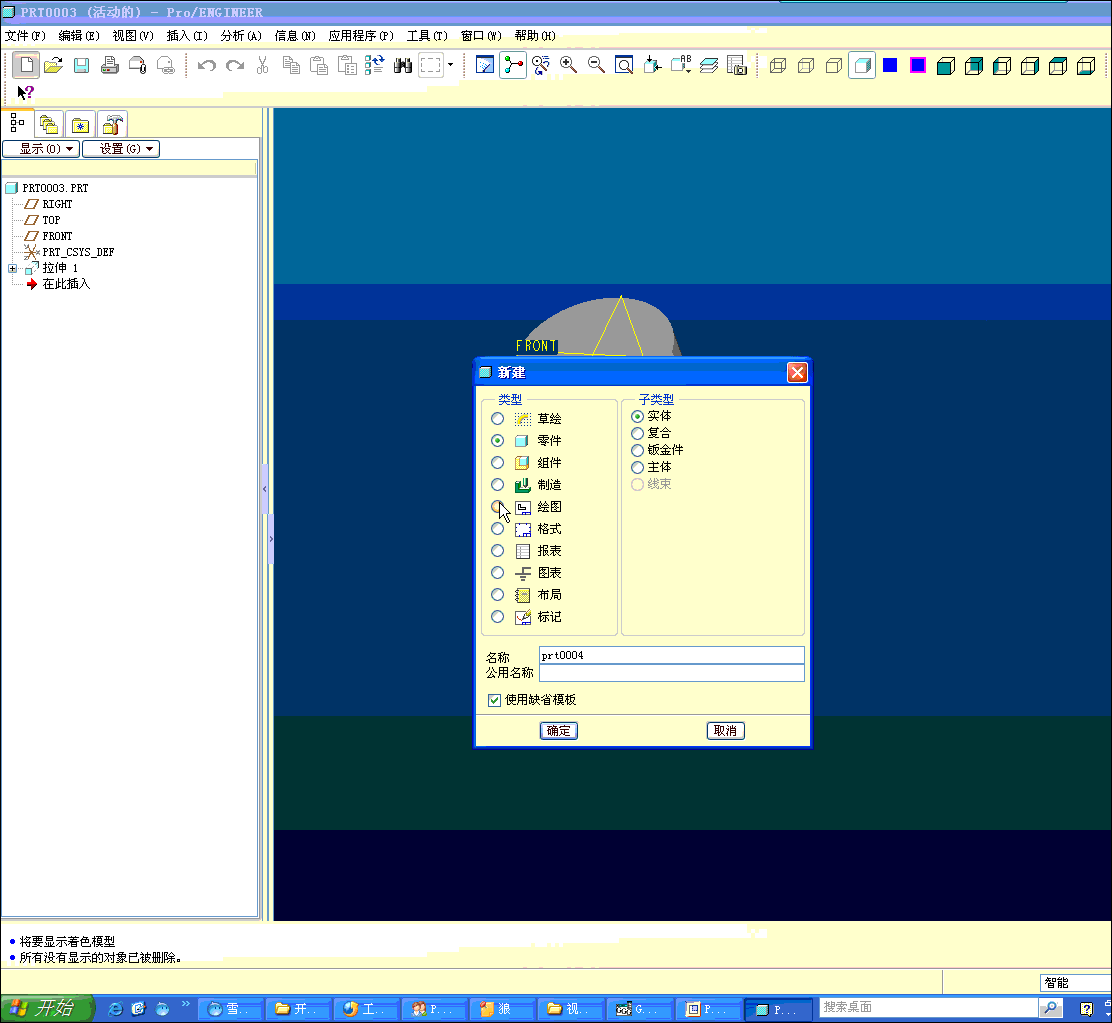Select the 格式 type radio button

[x=498, y=529]
